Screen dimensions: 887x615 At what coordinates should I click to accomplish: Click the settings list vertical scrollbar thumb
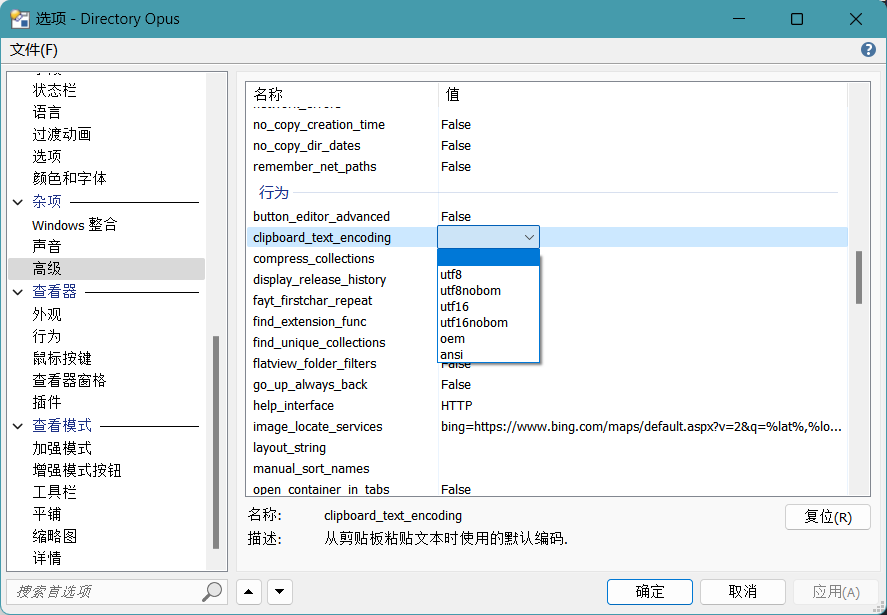tap(858, 277)
